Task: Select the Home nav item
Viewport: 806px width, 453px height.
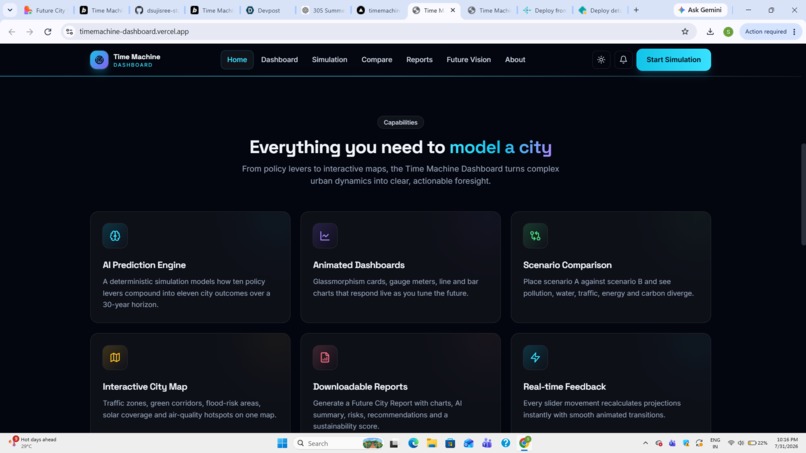Action: (x=237, y=60)
